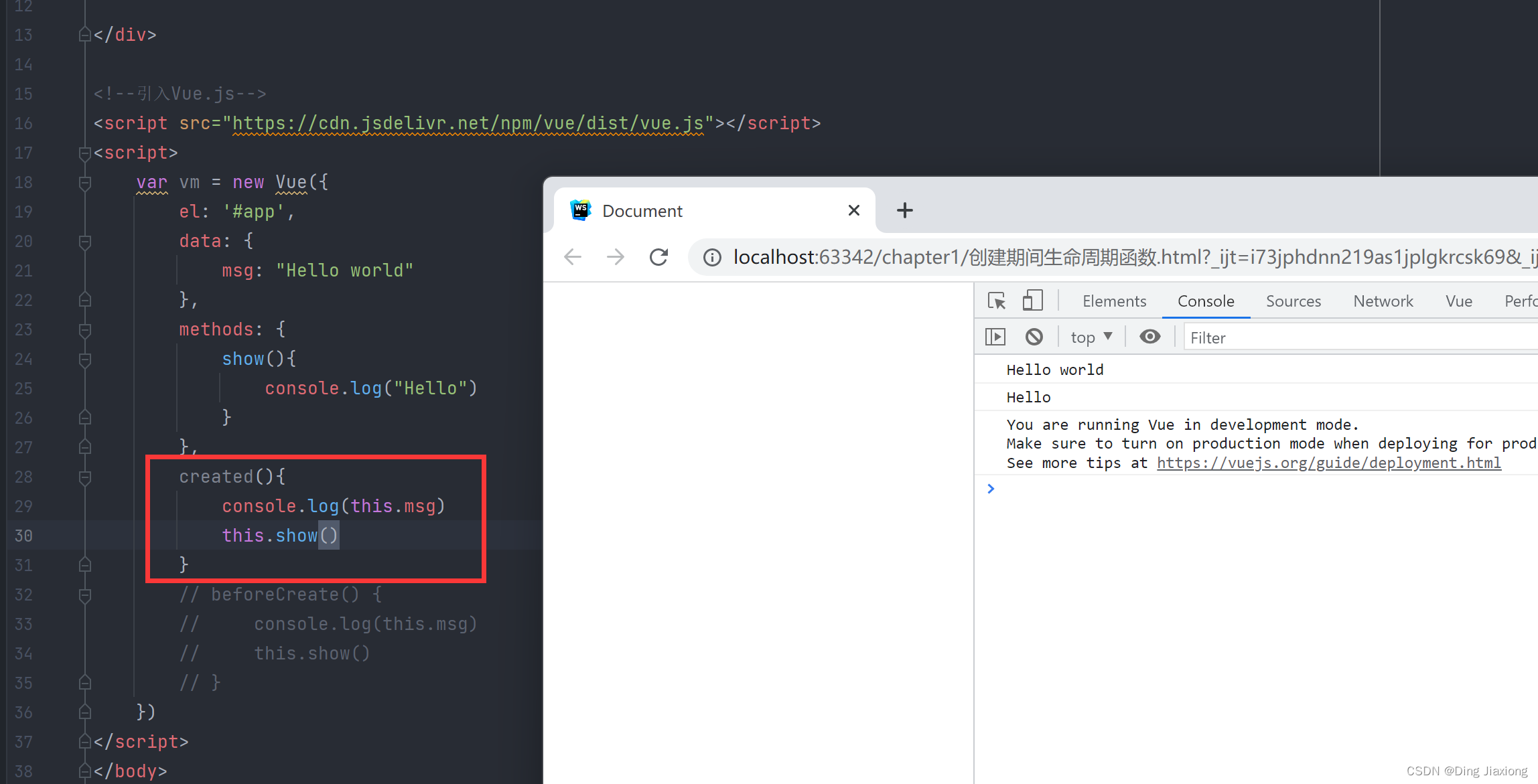Click the execute script icon in Console
Image resolution: width=1538 pixels, height=784 pixels.
click(x=996, y=337)
